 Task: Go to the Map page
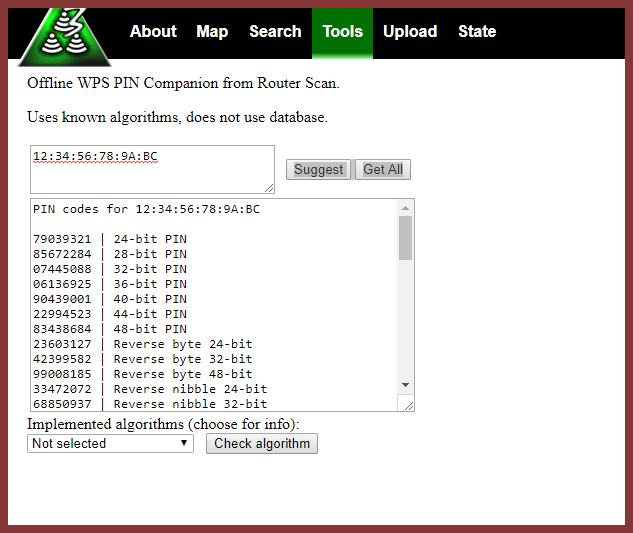click(x=212, y=31)
